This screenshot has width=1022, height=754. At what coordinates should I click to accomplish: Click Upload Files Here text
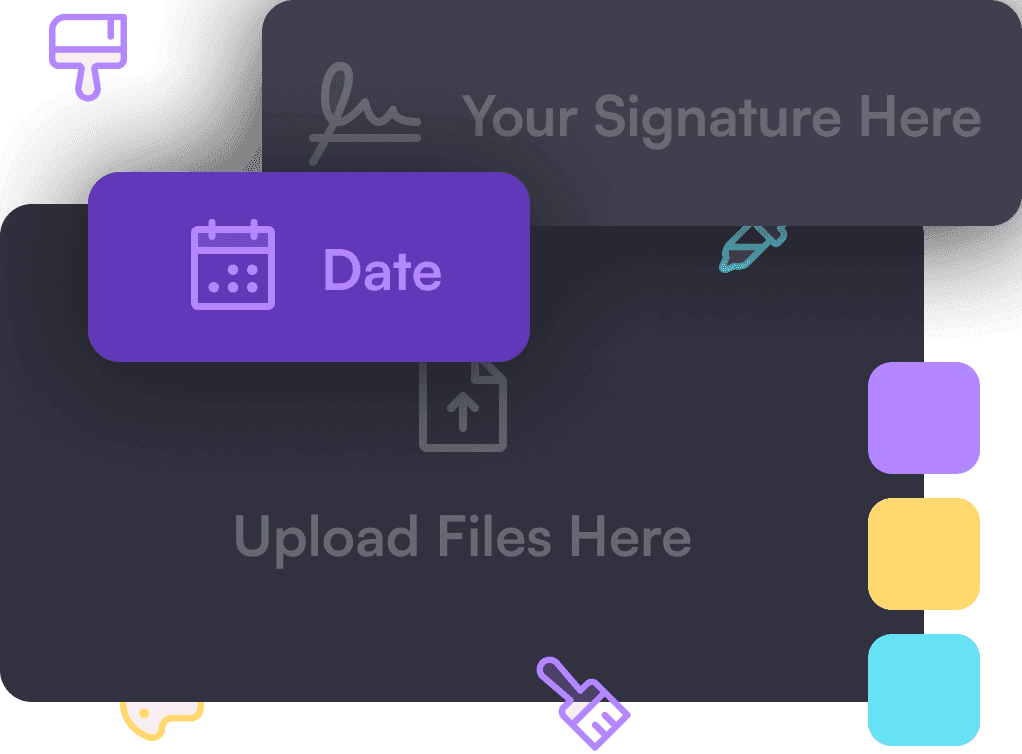[x=462, y=538]
